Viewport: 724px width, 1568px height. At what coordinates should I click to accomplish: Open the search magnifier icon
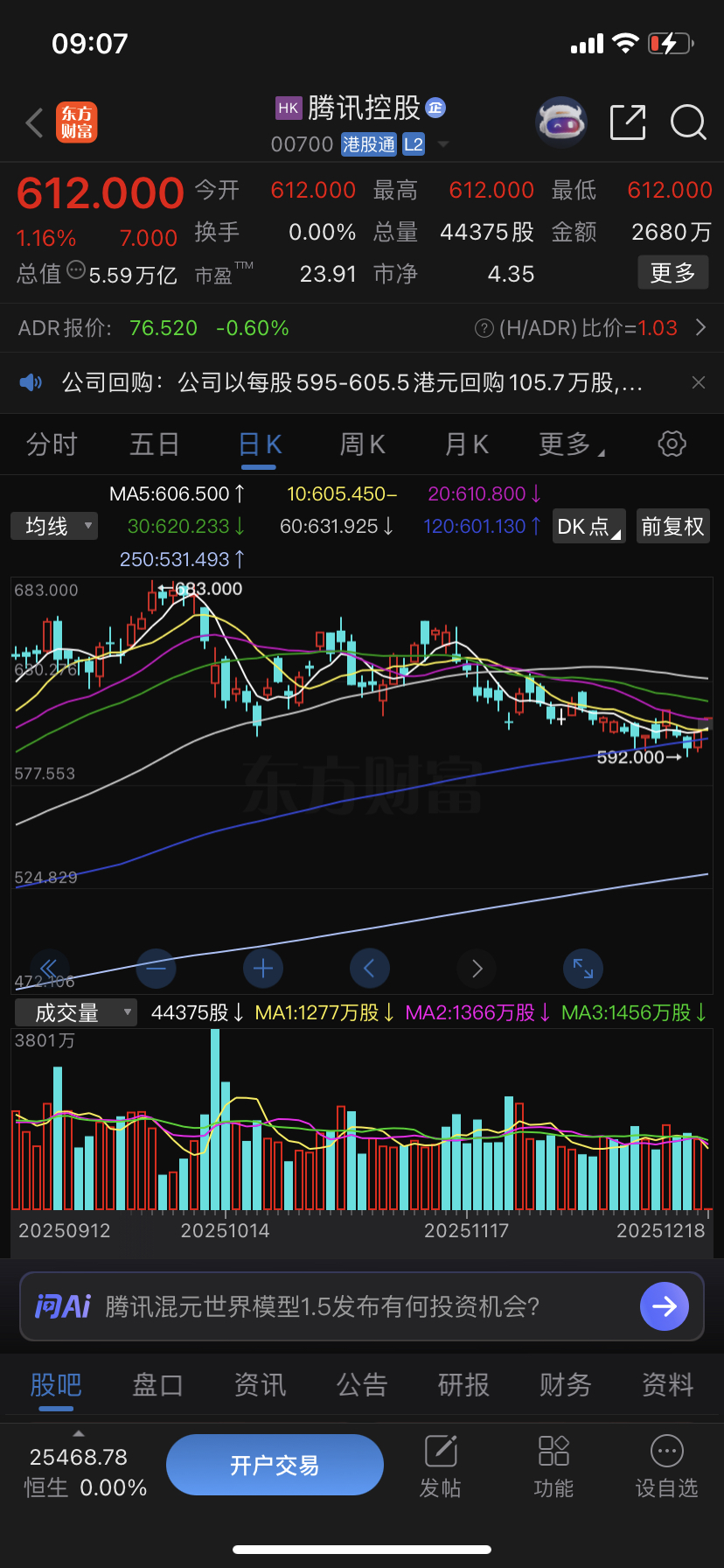click(688, 122)
